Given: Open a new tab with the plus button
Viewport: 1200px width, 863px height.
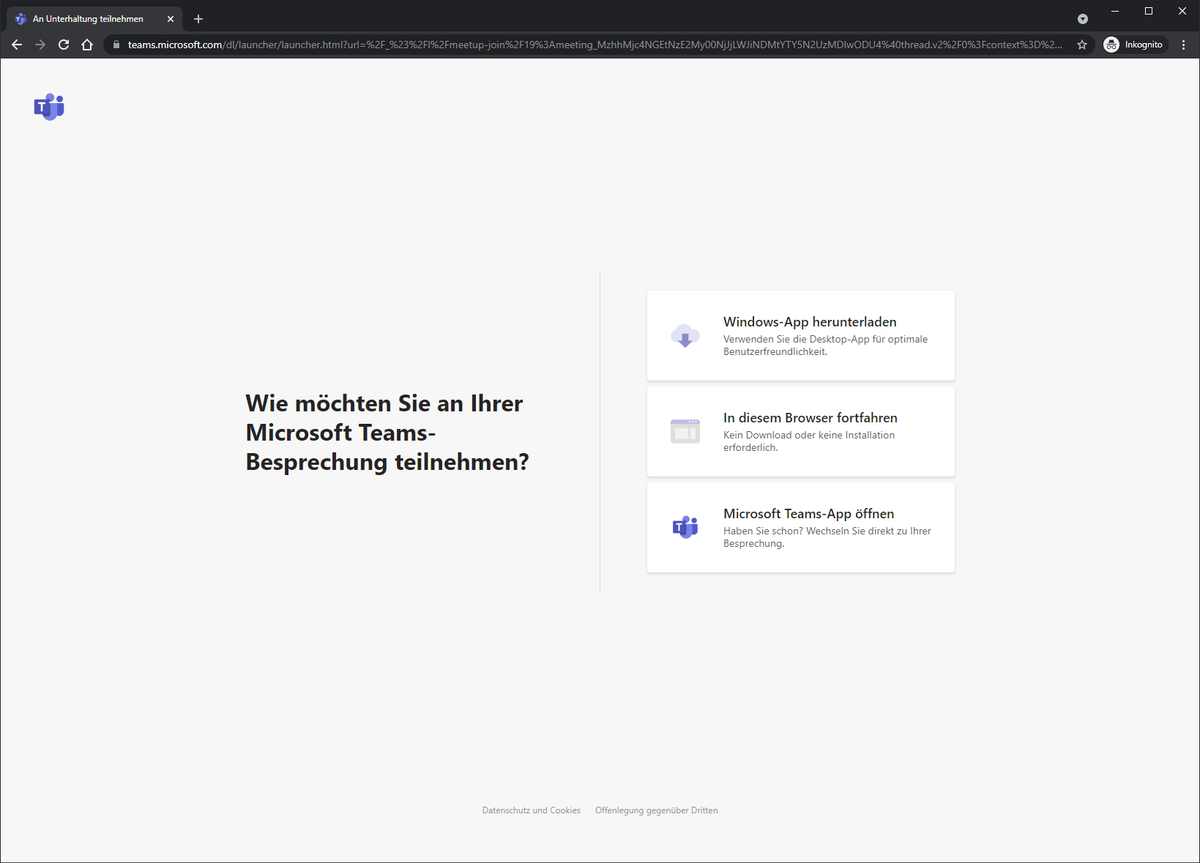Looking at the screenshot, I should point(198,19).
